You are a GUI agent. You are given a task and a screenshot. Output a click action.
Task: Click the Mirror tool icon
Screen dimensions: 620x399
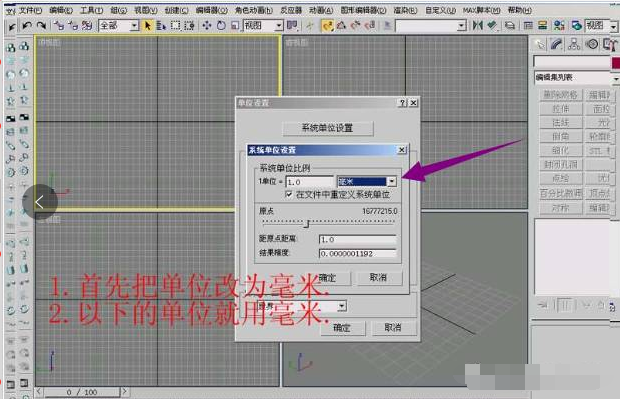pos(478,26)
